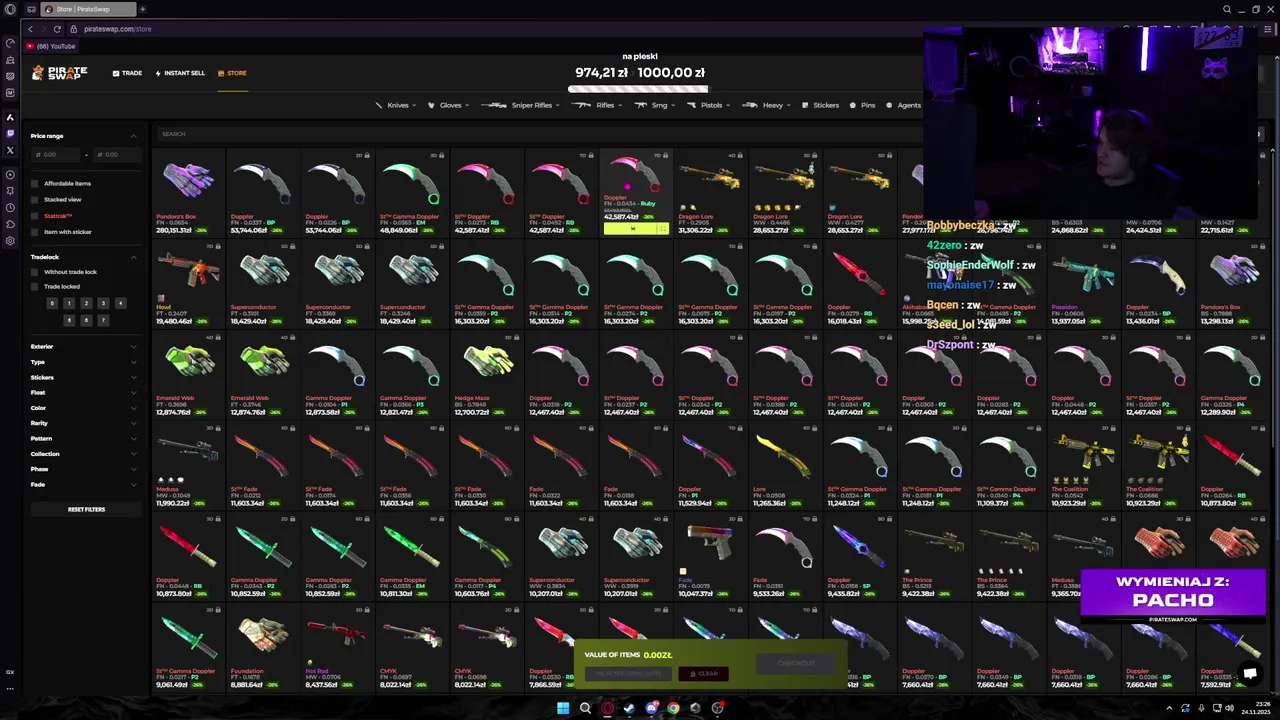The width and height of the screenshot is (1280, 720).
Task: Open the Stickers category
Action: pyautogui.click(x=820, y=105)
